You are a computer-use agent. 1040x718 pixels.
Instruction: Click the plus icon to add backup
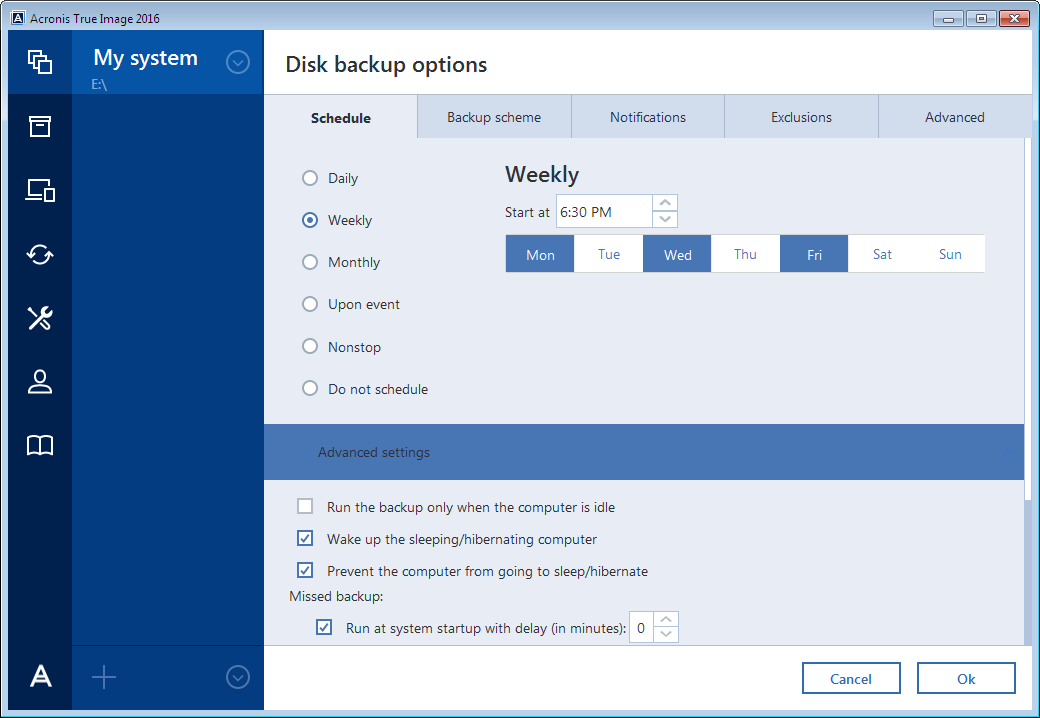pos(104,677)
